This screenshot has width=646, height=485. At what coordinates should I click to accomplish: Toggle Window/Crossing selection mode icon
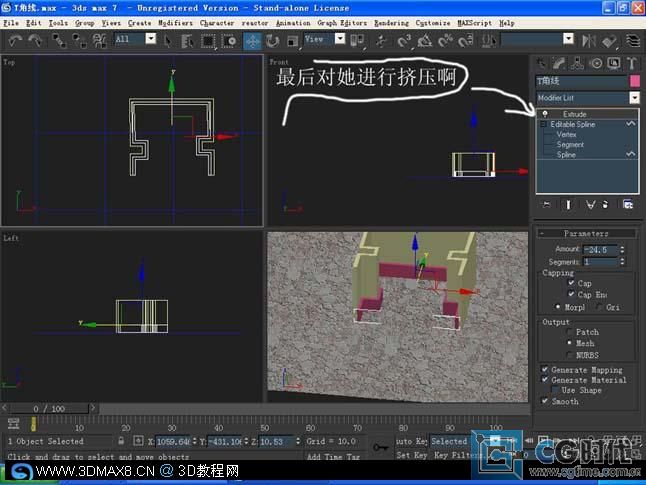229,40
